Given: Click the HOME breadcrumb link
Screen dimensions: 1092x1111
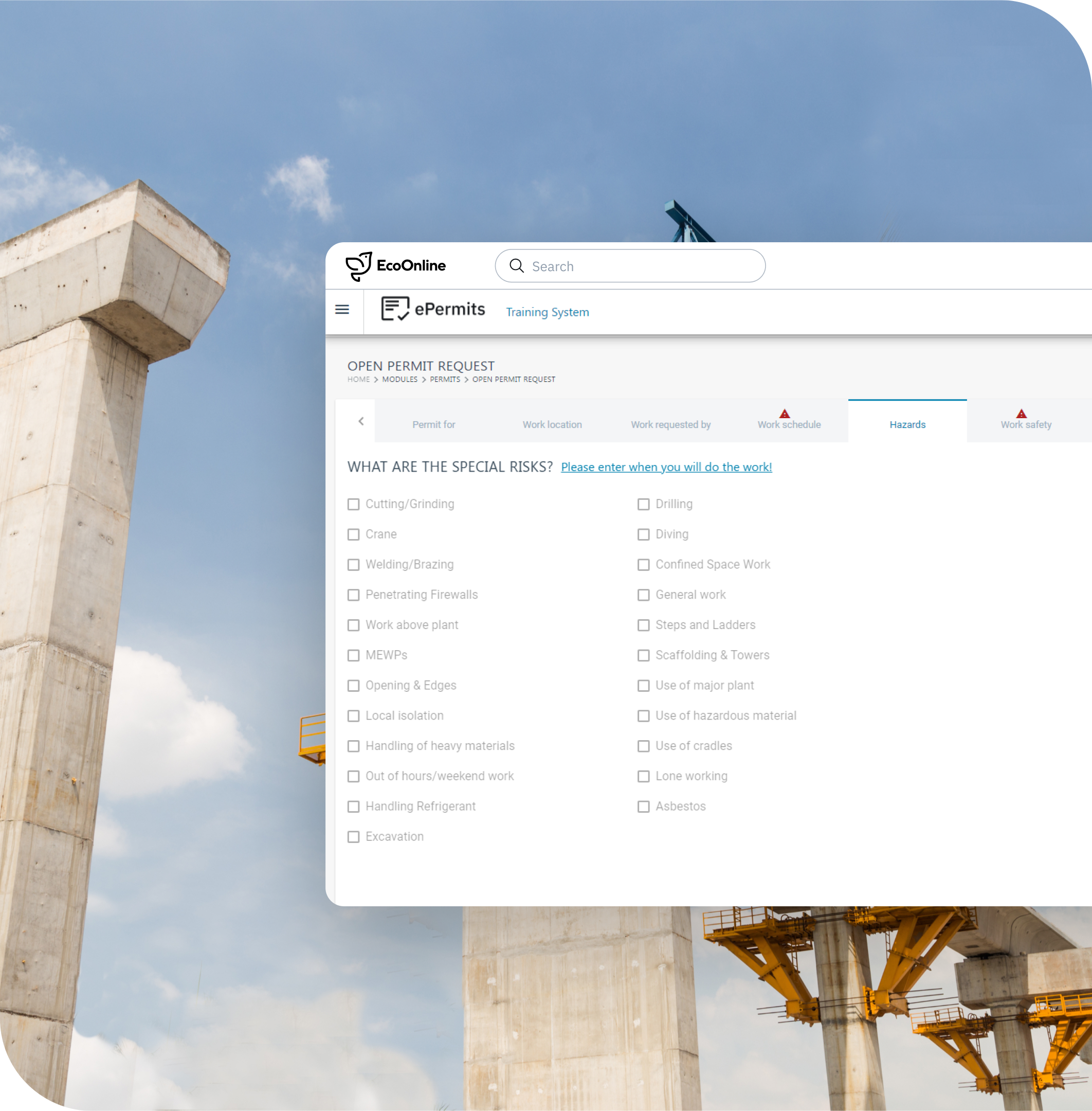Looking at the screenshot, I should pos(358,379).
